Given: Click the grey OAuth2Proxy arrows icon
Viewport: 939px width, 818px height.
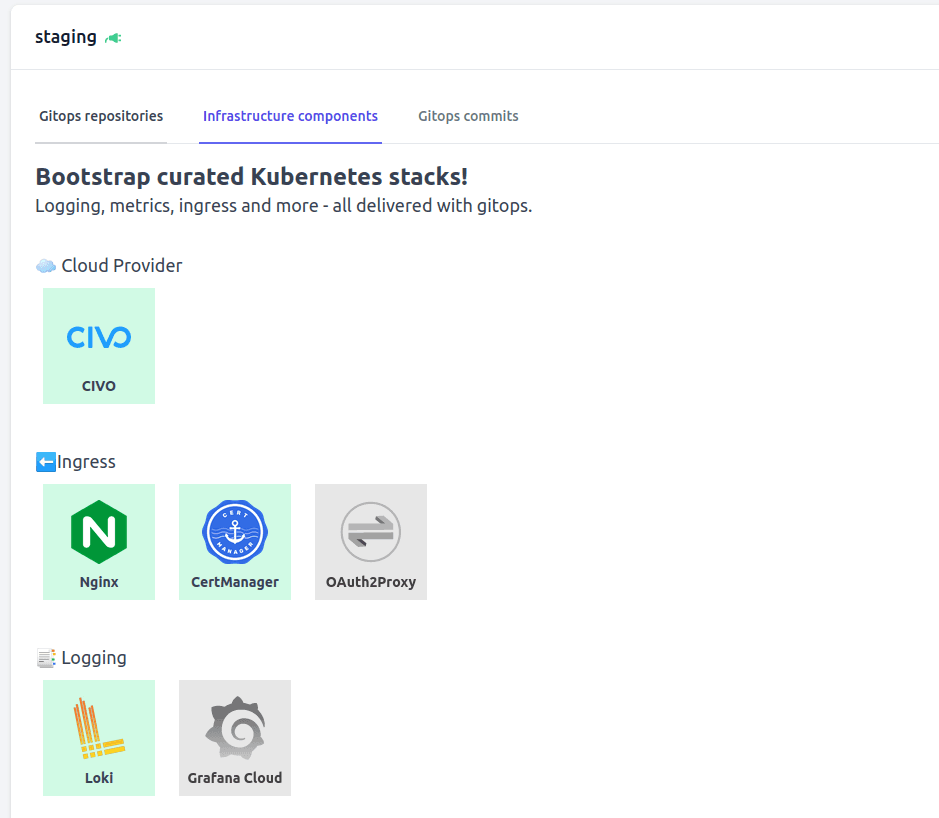Looking at the screenshot, I should (371, 532).
